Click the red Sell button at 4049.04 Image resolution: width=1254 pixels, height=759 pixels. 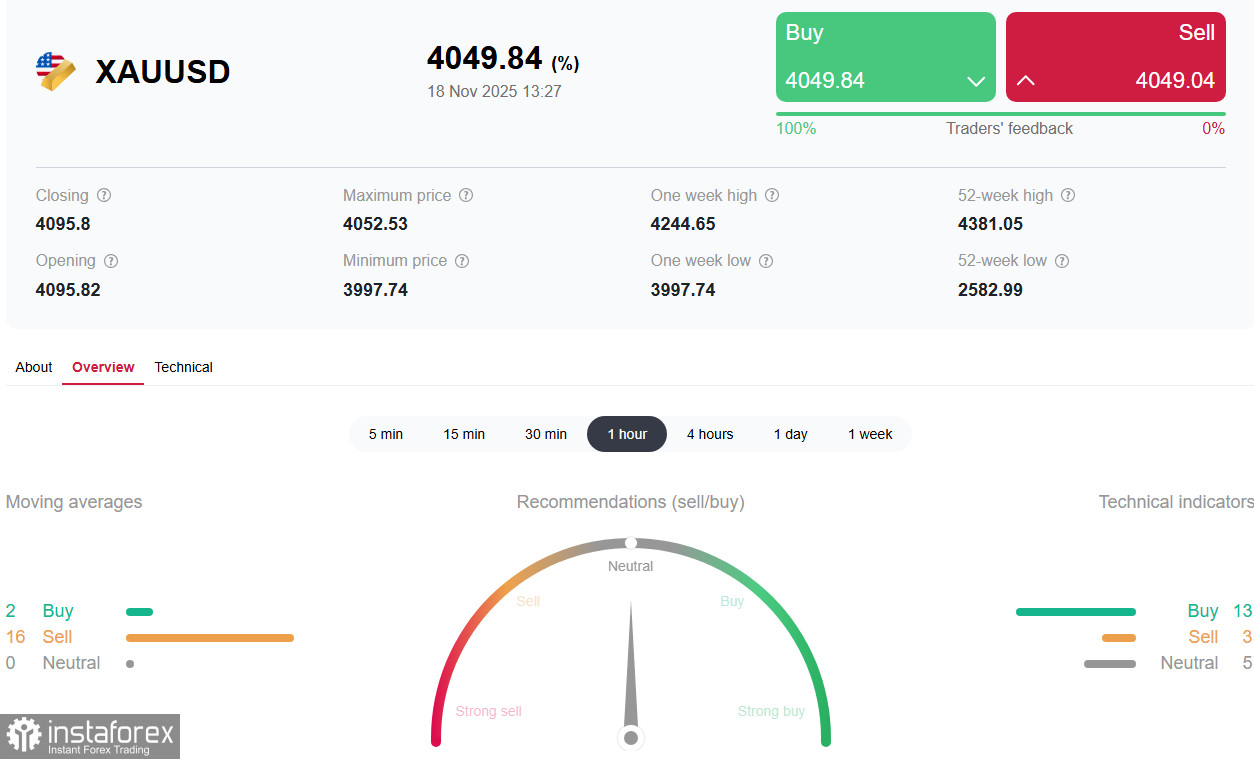(1115, 56)
